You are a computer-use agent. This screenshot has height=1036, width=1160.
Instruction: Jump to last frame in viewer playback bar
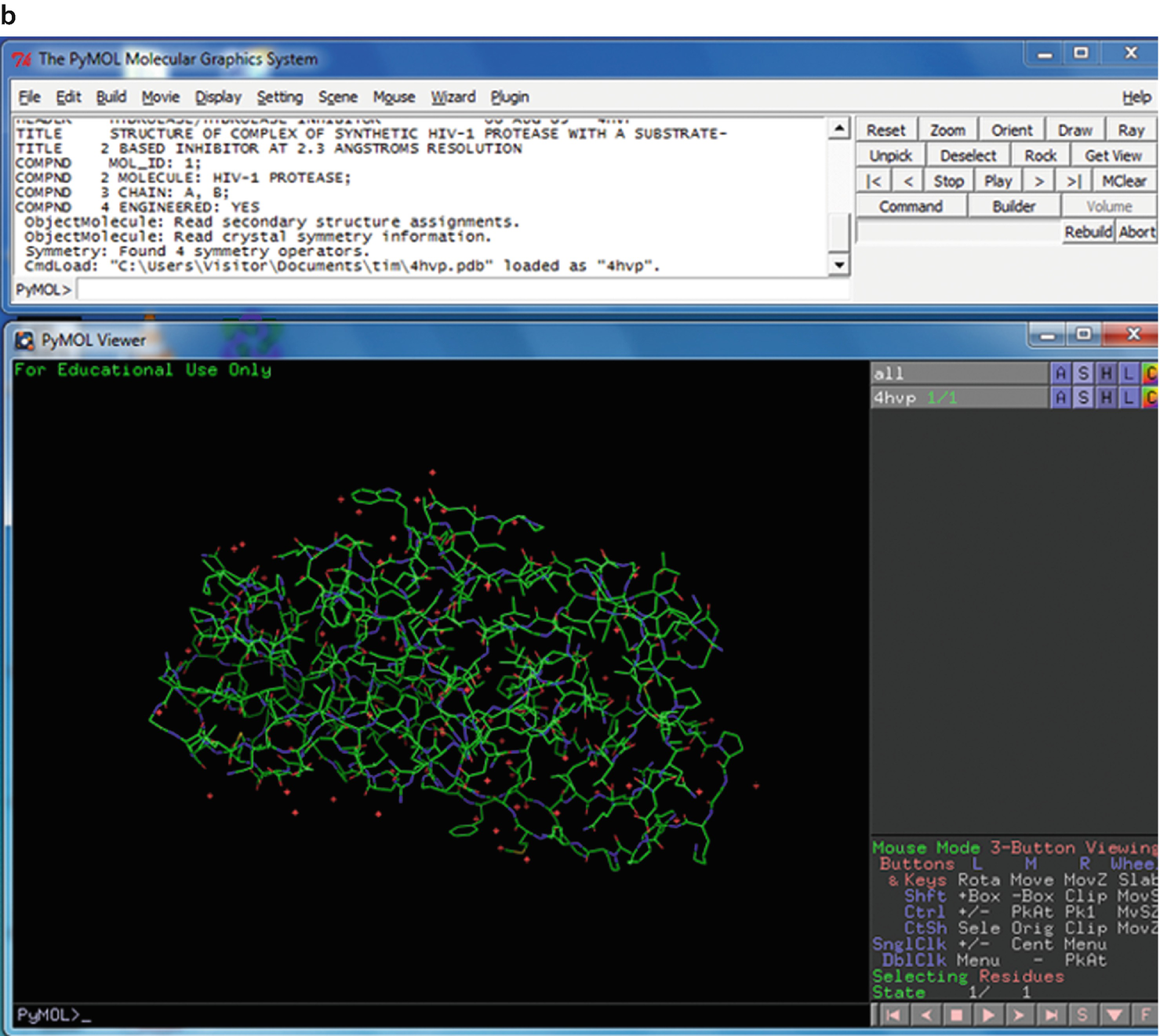1051,1015
